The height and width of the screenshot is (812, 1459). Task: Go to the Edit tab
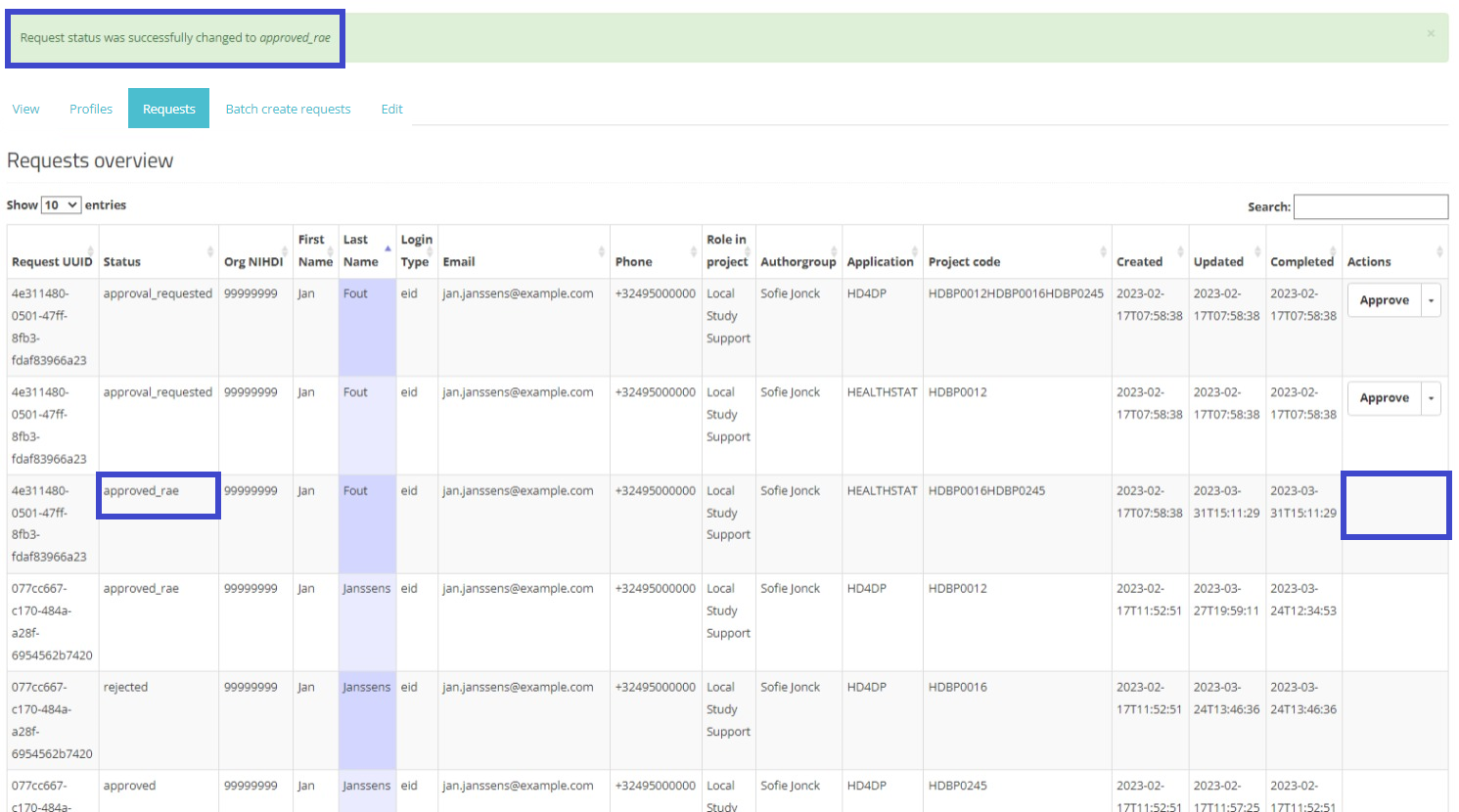tap(391, 109)
